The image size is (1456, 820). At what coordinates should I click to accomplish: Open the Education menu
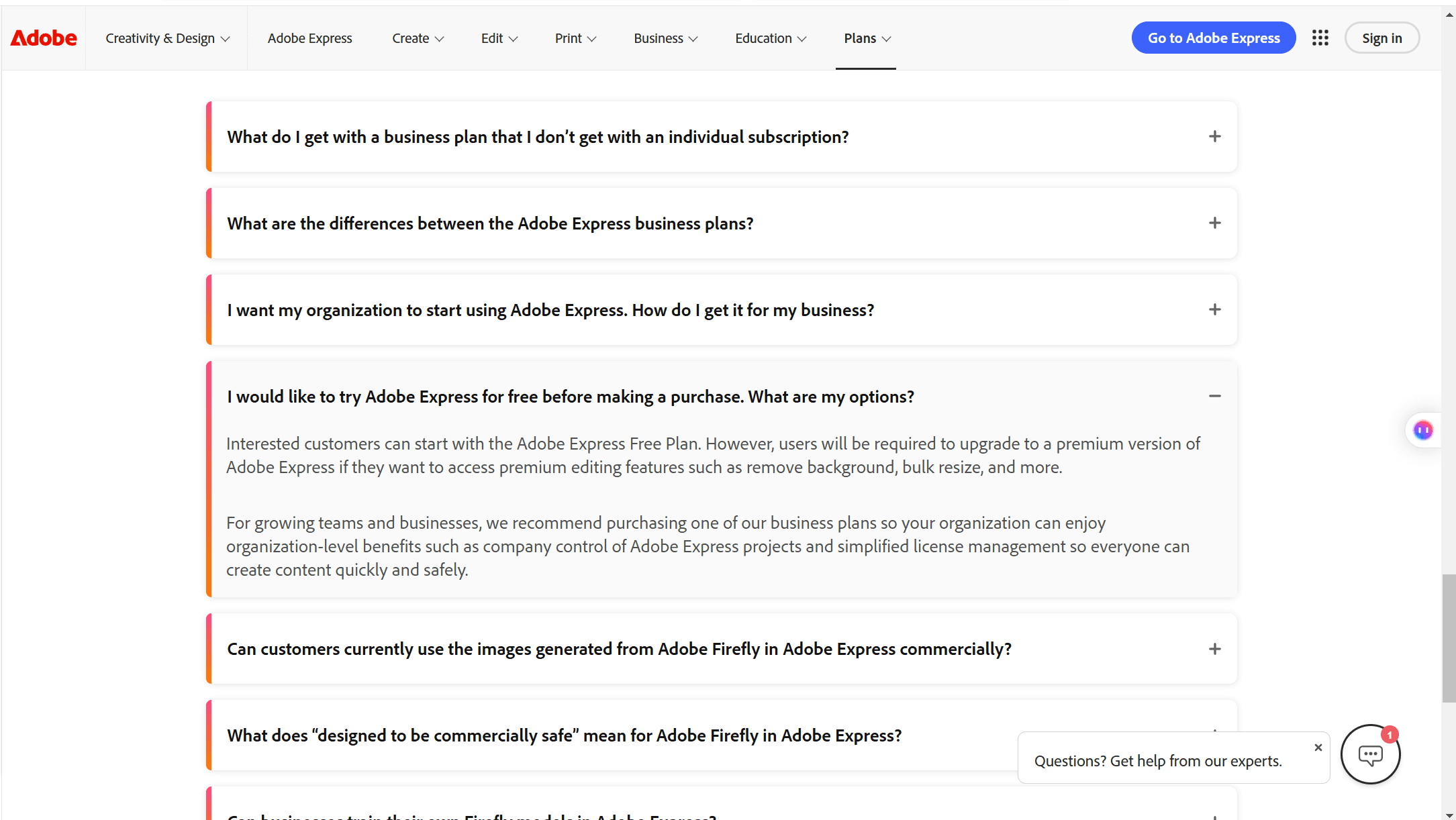770,38
